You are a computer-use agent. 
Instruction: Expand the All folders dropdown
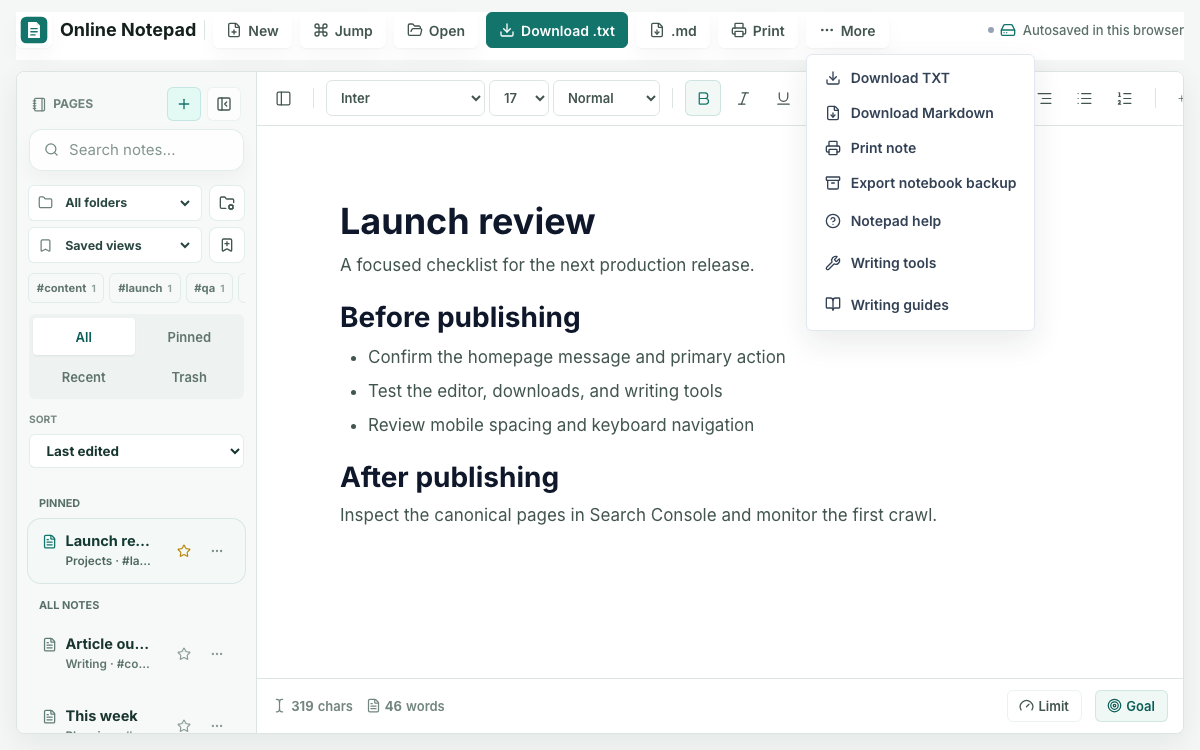(x=115, y=203)
